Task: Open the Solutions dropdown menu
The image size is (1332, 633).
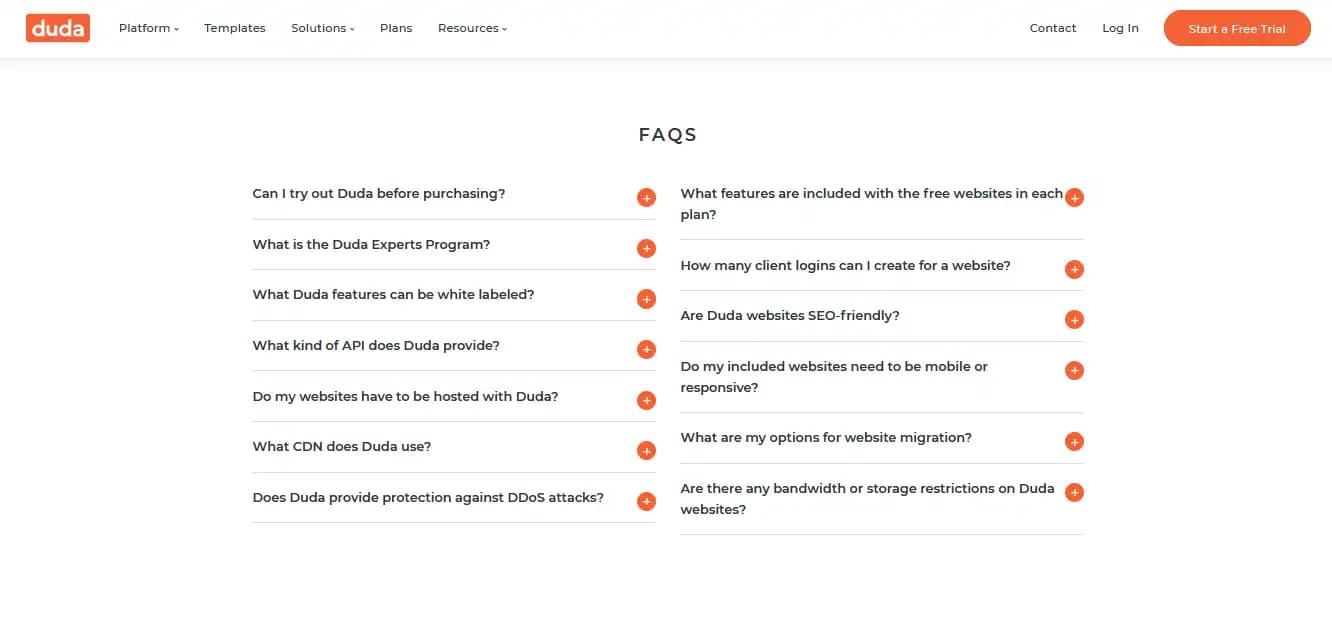Action: (323, 28)
